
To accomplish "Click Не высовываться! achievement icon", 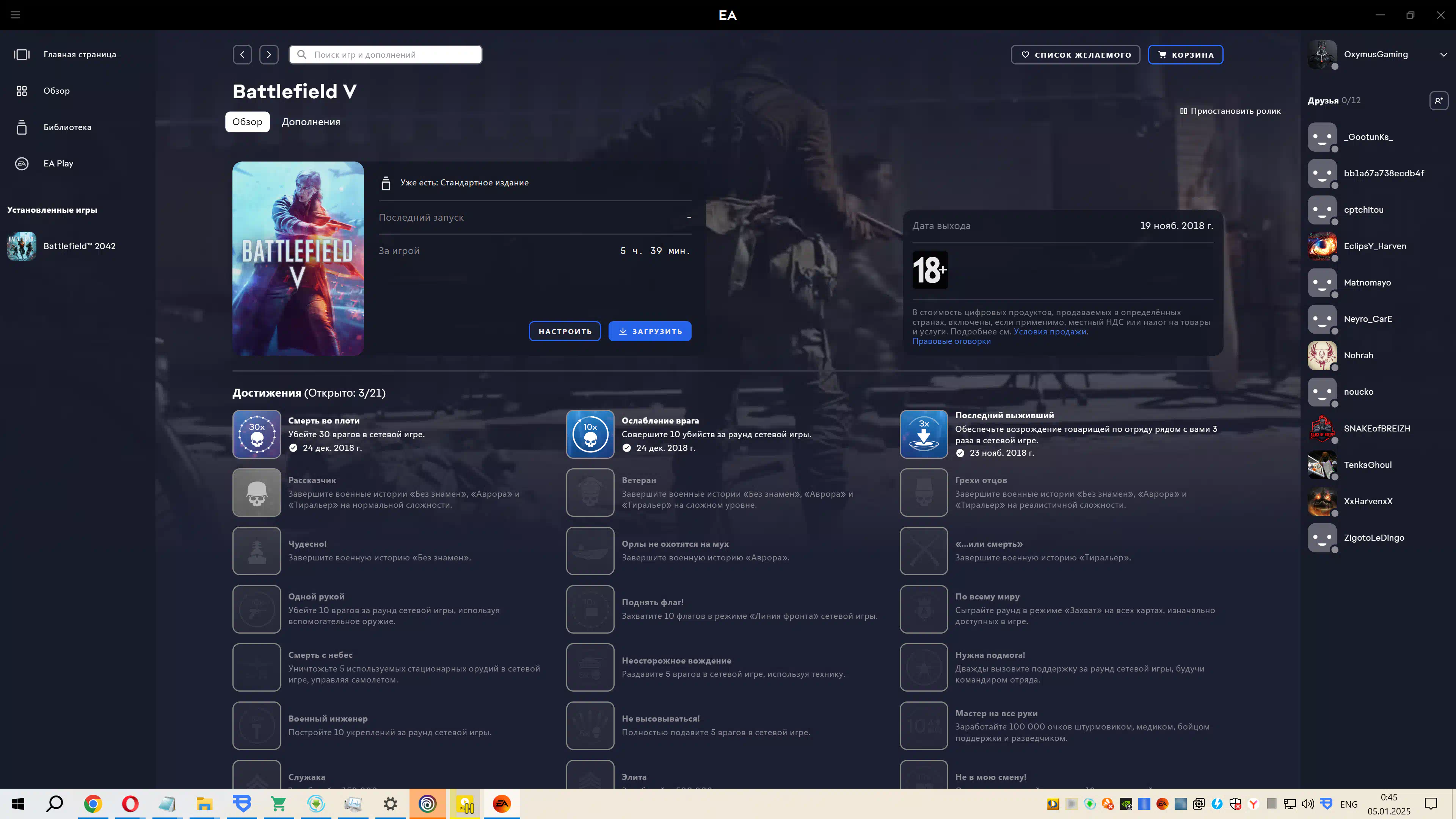I will point(590,726).
